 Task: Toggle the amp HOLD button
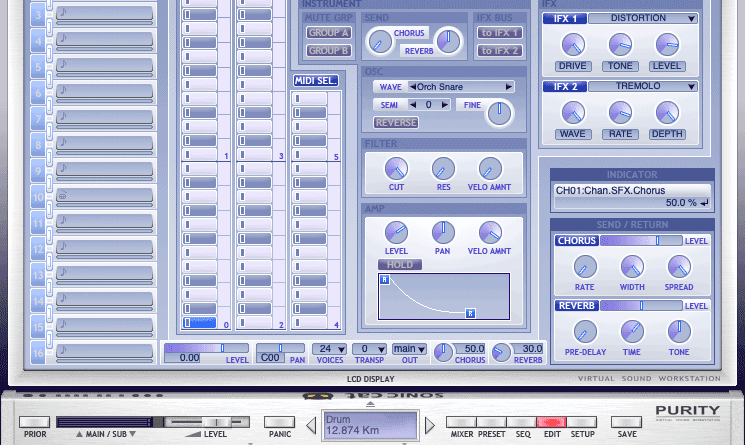click(x=399, y=264)
